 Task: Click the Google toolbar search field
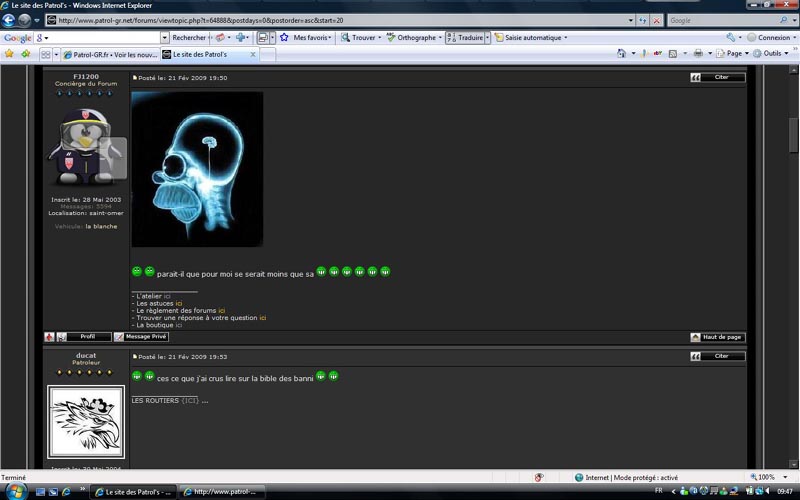[97, 37]
